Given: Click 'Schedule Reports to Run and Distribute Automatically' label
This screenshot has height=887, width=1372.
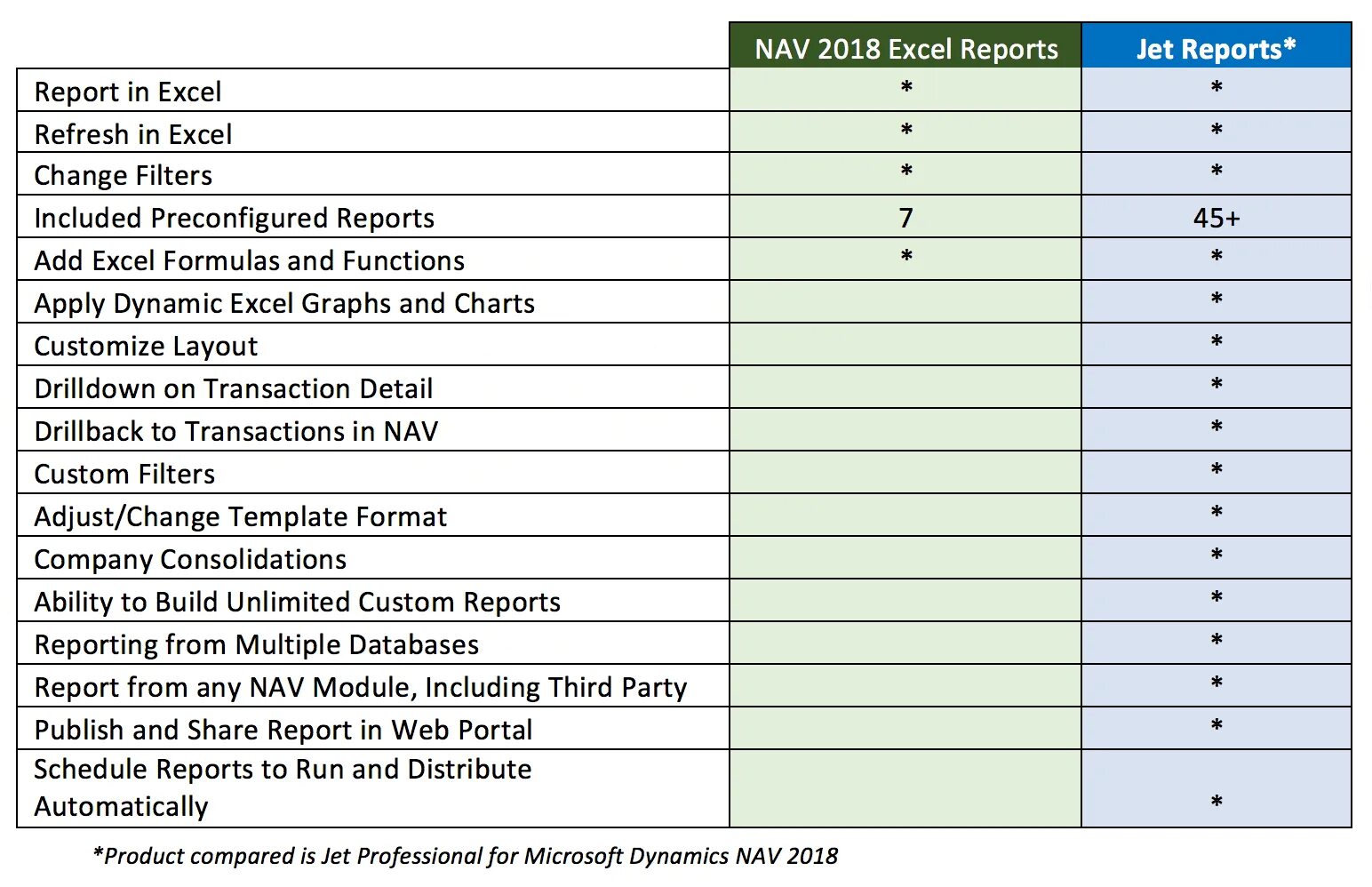Looking at the screenshot, I should tap(283, 787).
